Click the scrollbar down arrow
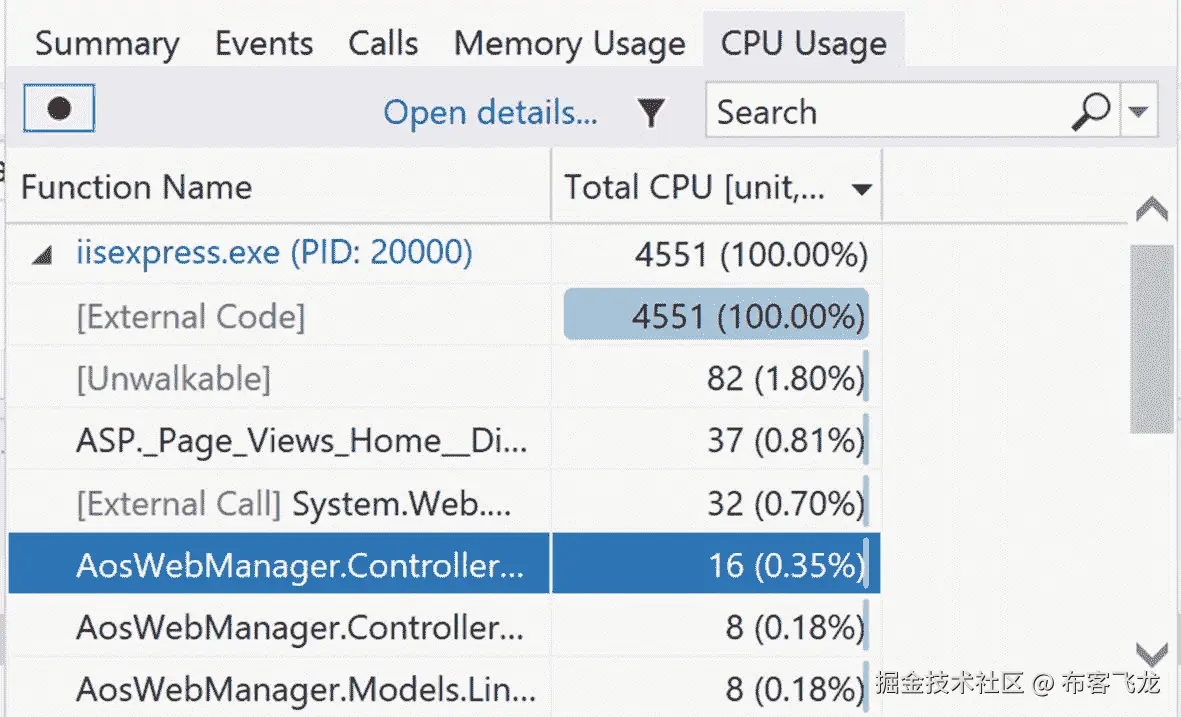The width and height of the screenshot is (1181, 717). [x=1152, y=655]
